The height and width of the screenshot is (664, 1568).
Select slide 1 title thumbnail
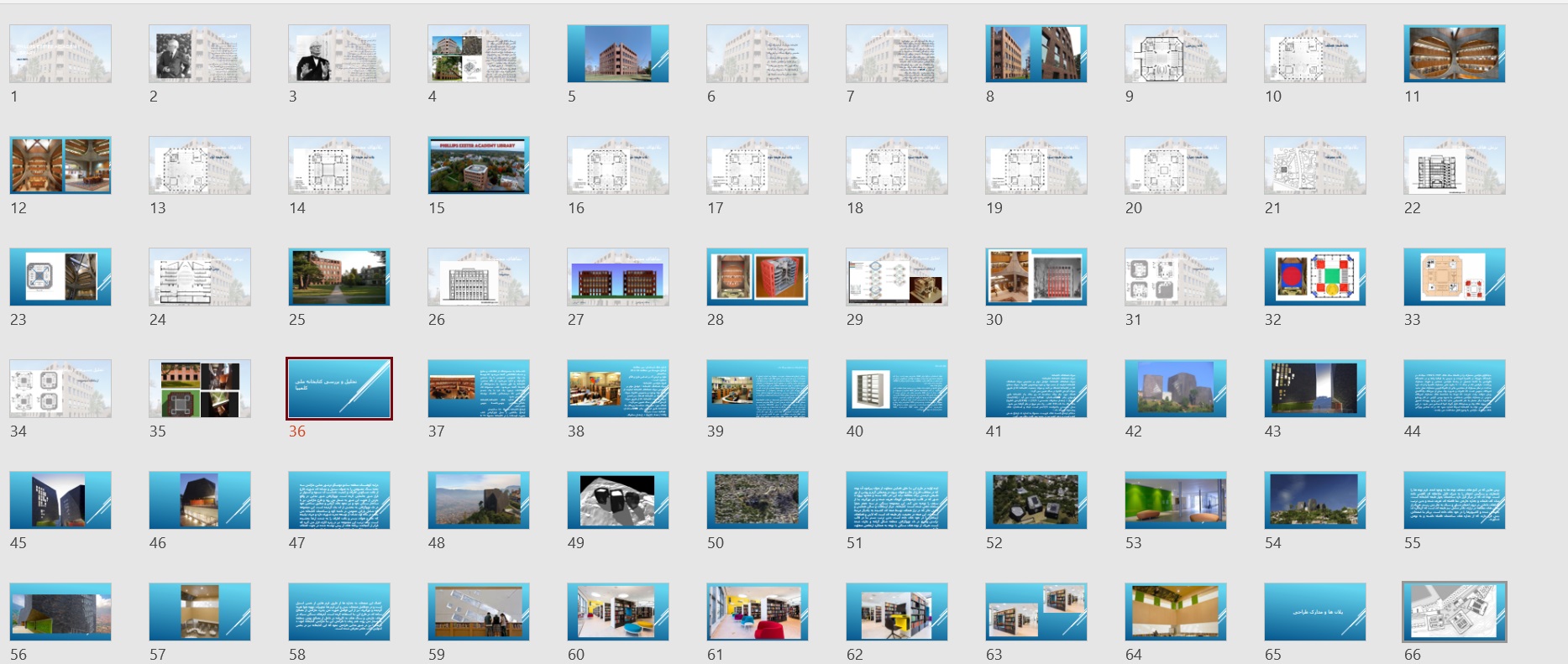(60, 54)
